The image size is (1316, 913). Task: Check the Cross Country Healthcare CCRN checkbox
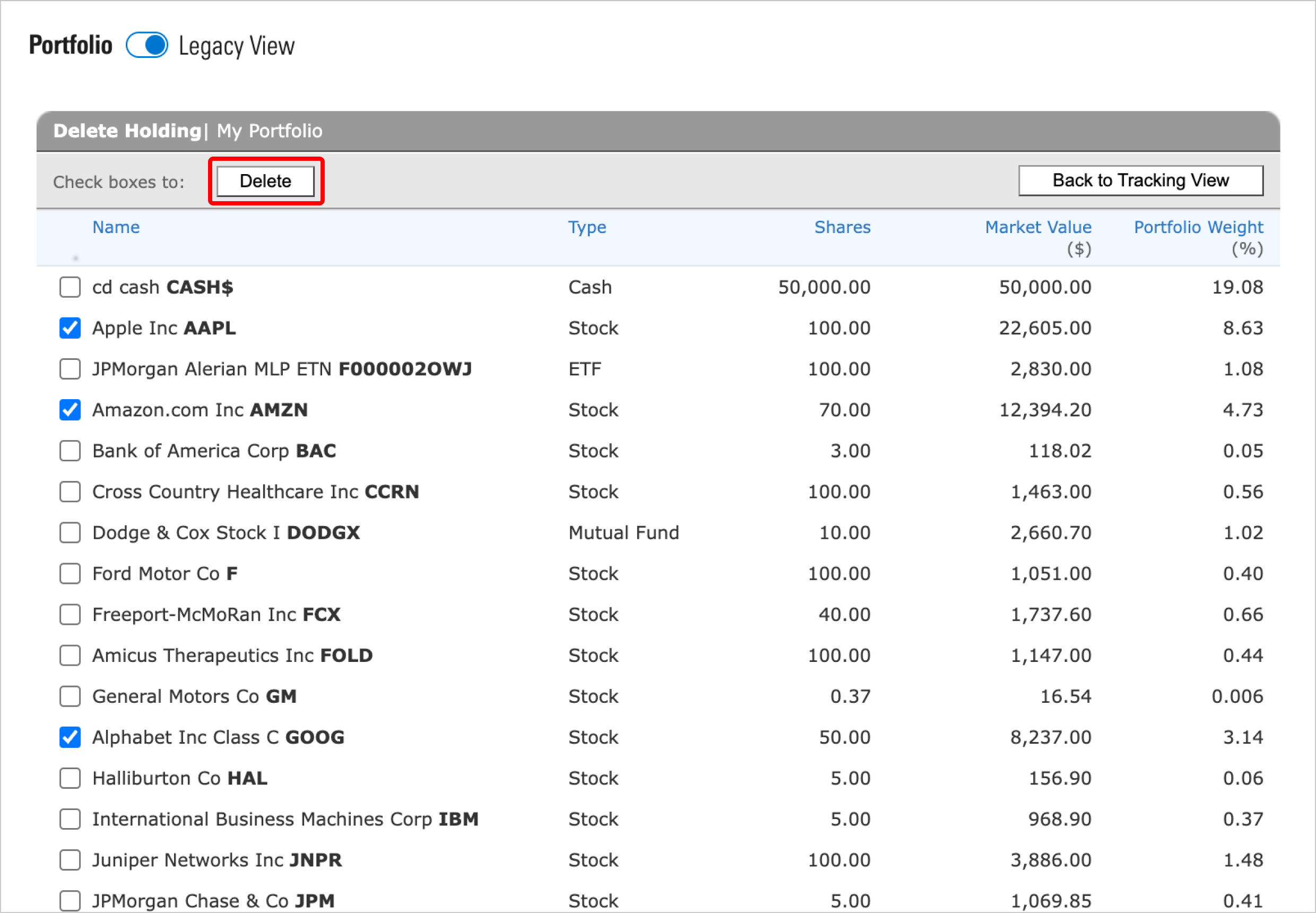70,492
